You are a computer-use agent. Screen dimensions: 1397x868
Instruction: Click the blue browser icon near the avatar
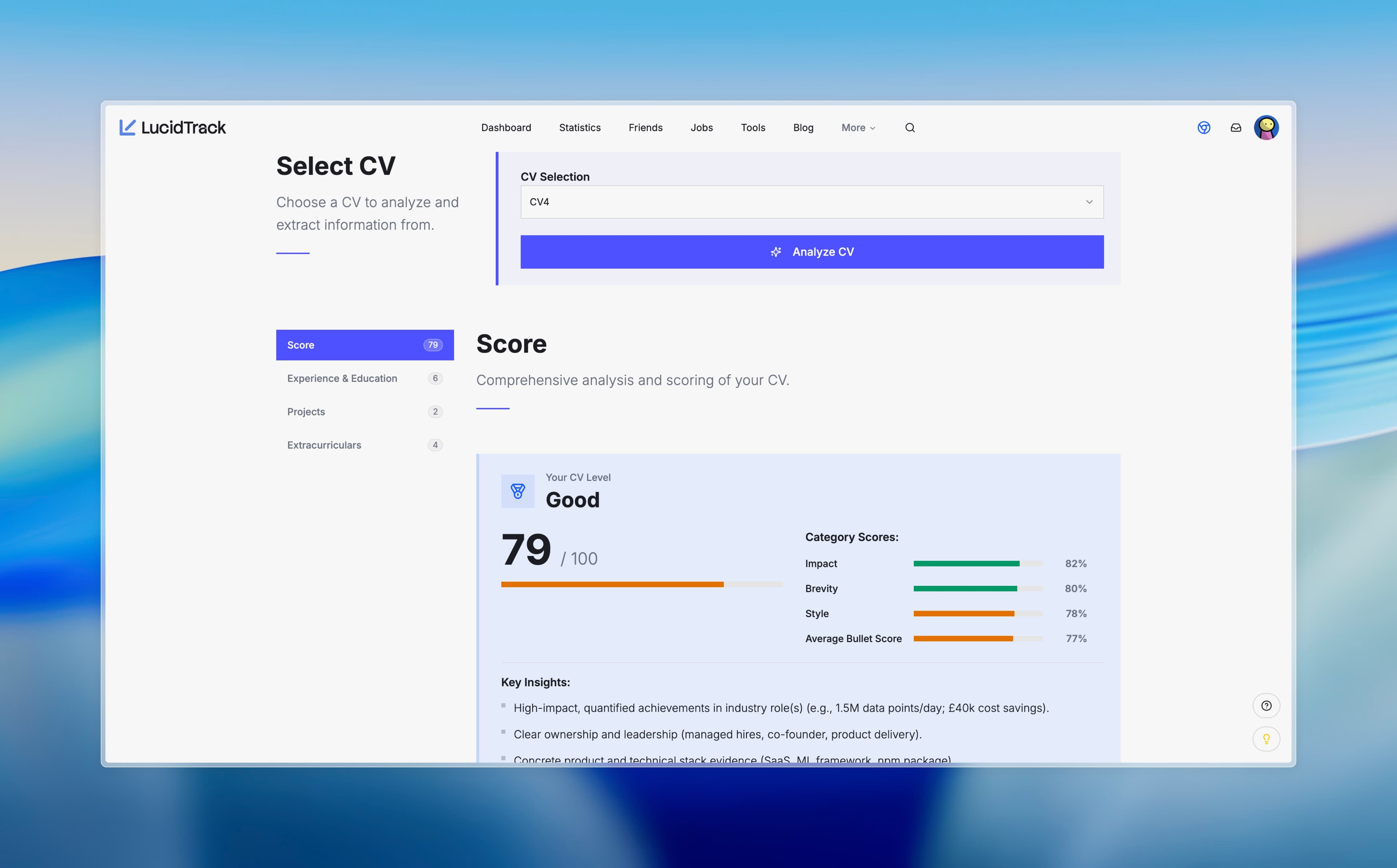click(x=1204, y=128)
